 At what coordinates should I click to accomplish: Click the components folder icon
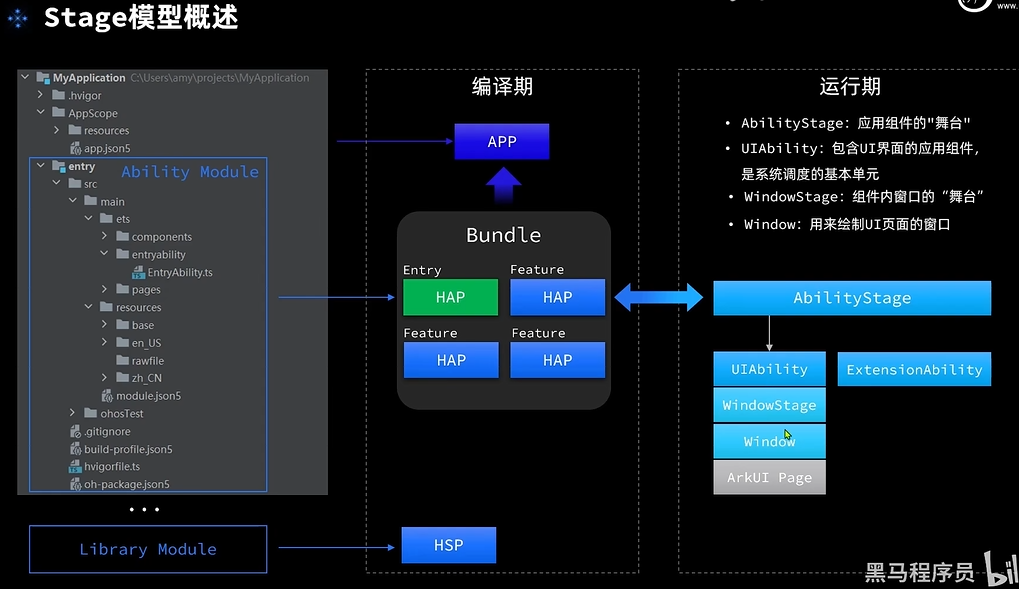(122, 236)
